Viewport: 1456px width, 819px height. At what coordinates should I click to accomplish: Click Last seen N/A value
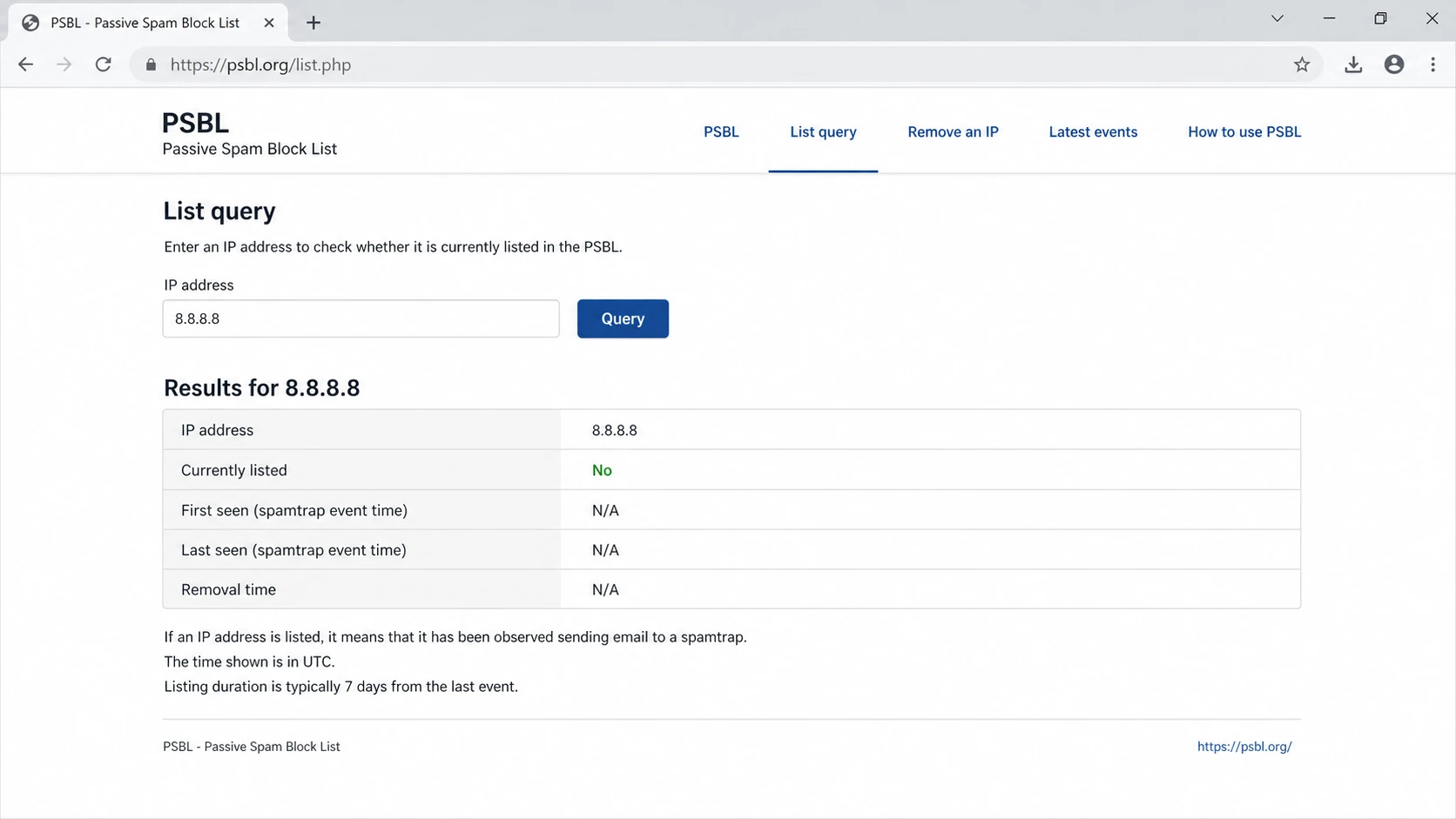point(605,550)
